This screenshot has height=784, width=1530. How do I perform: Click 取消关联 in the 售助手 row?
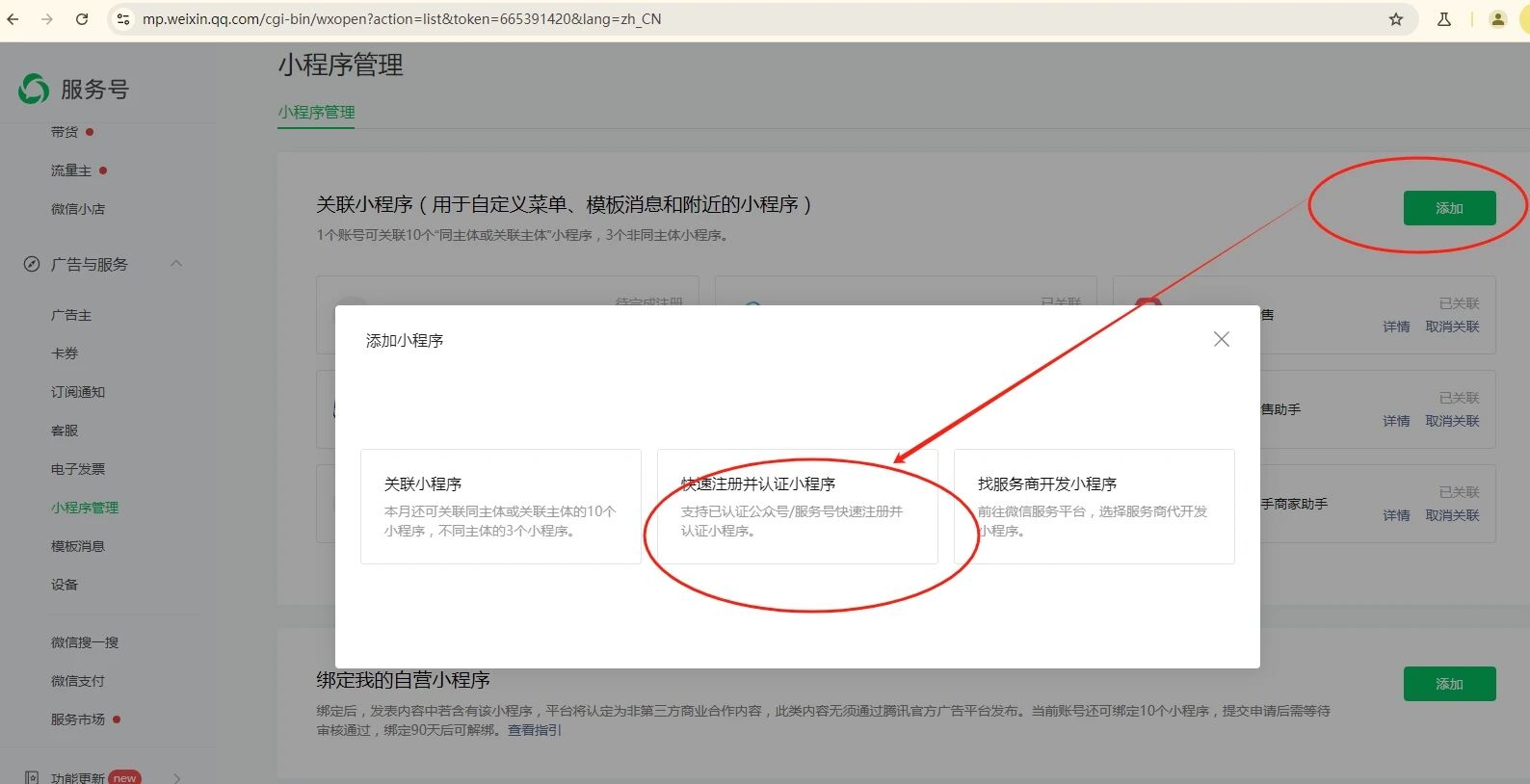(x=1452, y=421)
